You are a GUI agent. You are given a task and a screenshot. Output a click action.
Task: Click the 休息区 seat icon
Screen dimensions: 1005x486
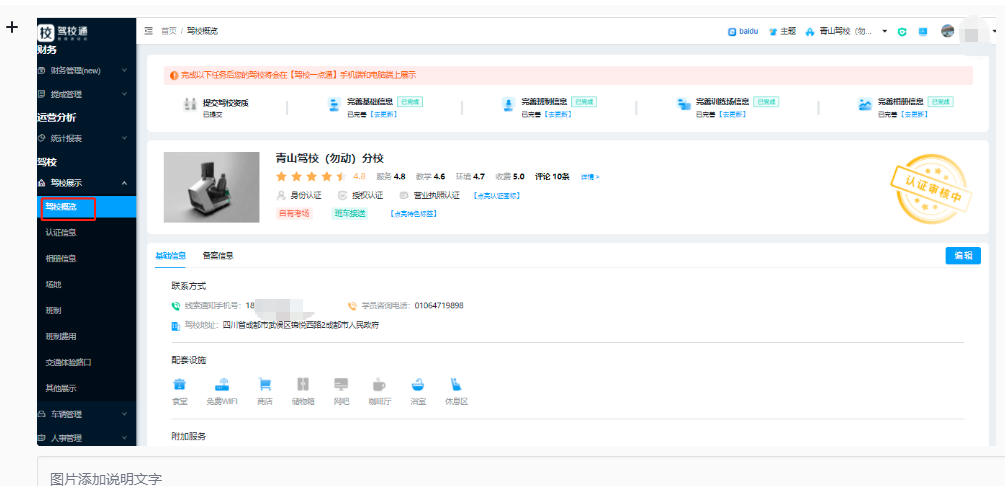(x=456, y=385)
